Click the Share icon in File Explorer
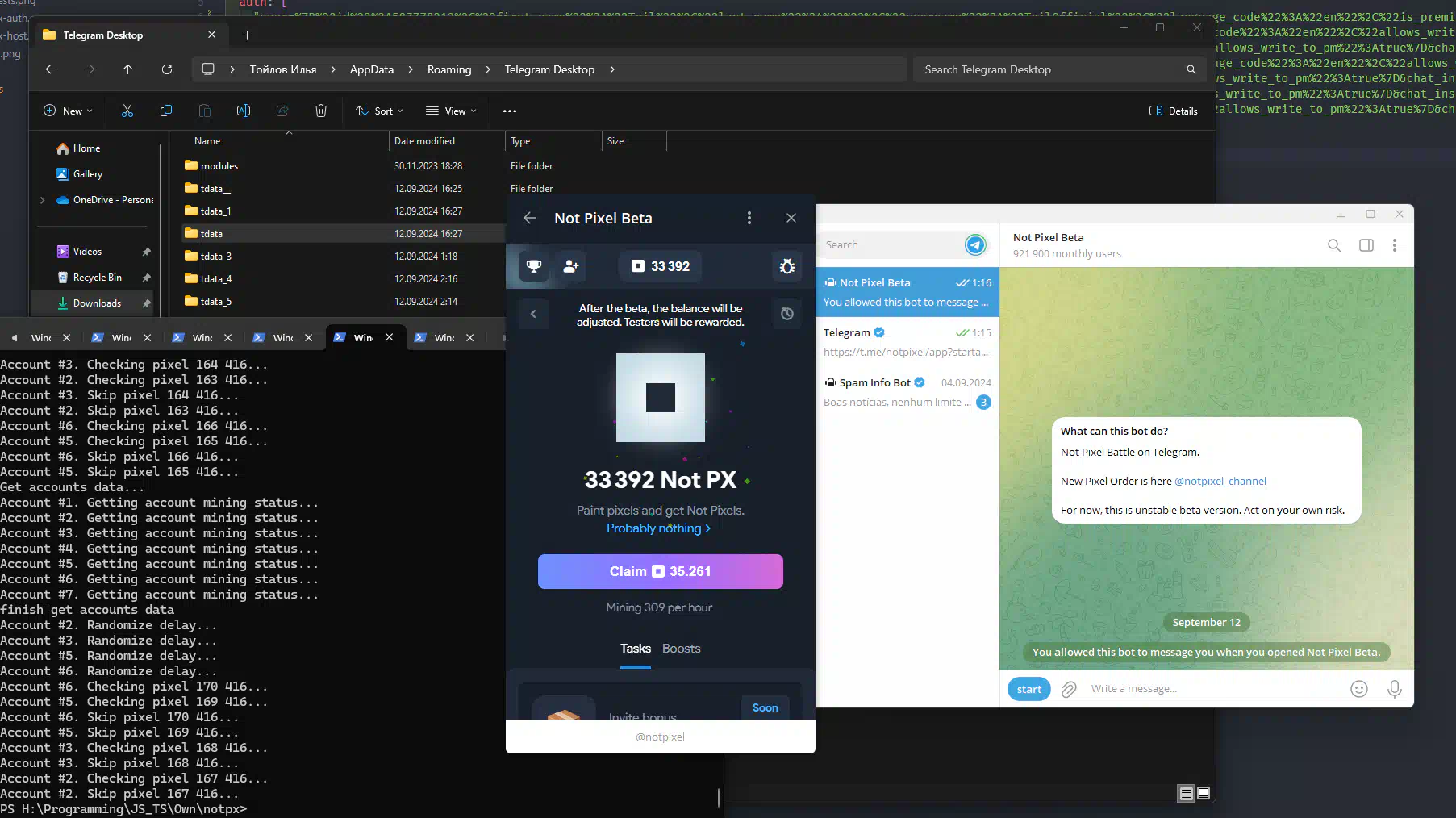 click(x=282, y=111)
